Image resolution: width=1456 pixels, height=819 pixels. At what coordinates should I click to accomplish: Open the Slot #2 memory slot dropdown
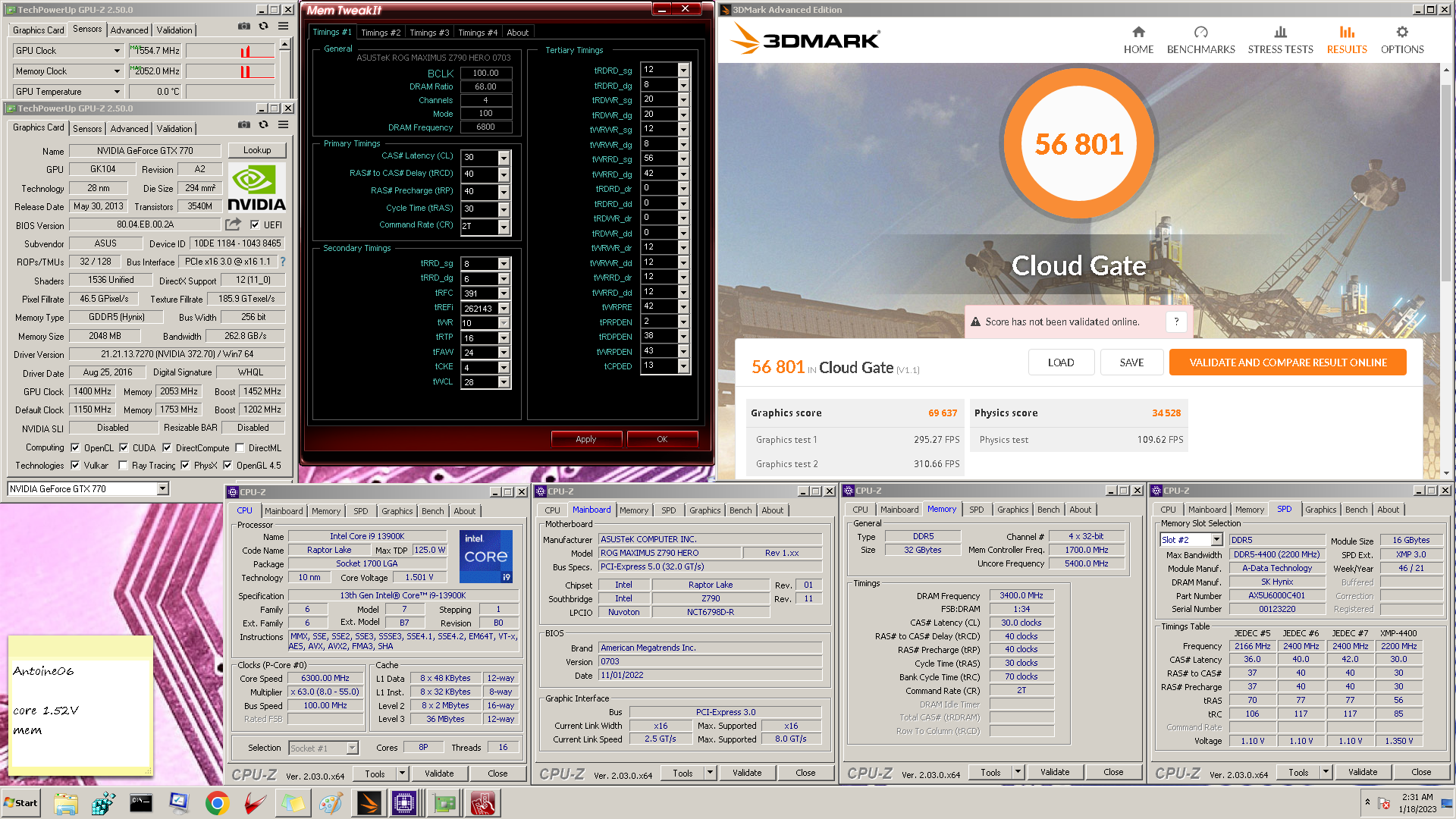(1217, 540)
